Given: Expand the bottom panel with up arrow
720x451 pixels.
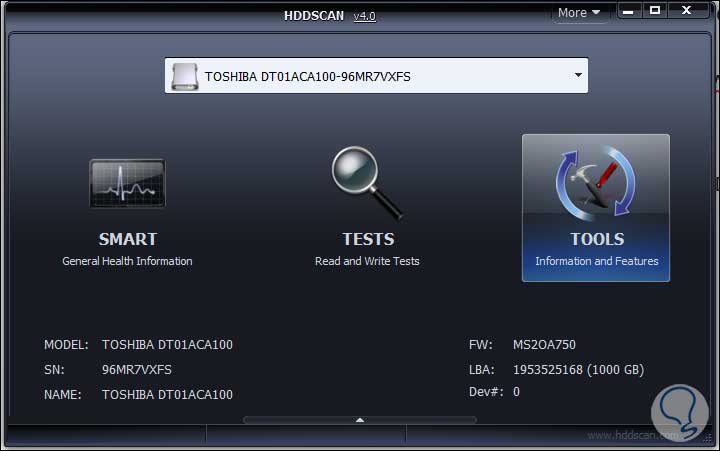Looking at the screenshot, I should [360, 420].
